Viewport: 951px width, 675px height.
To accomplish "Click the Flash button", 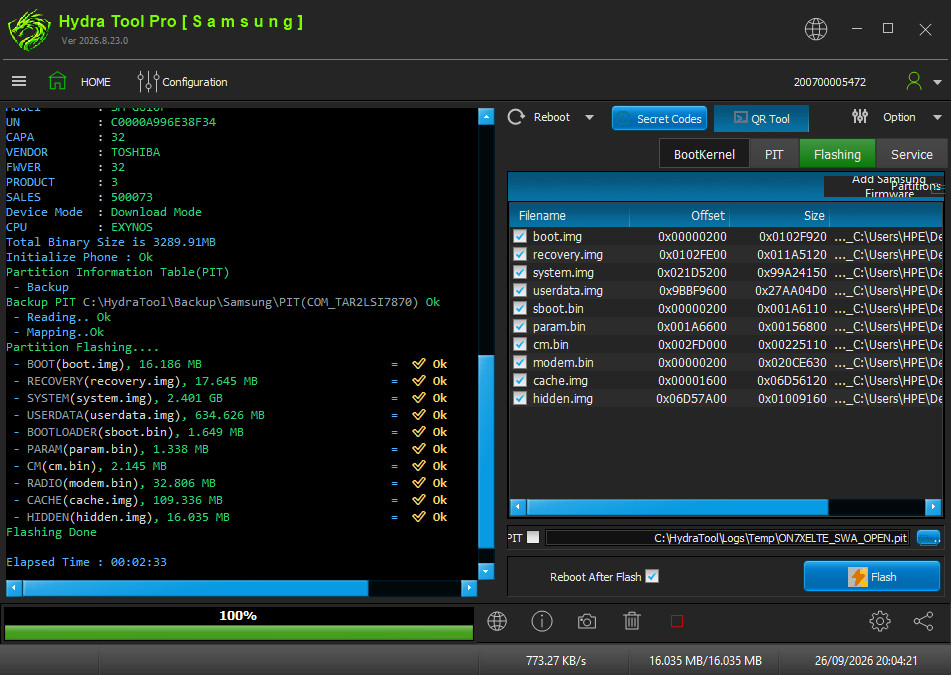I will coord(872,576).
